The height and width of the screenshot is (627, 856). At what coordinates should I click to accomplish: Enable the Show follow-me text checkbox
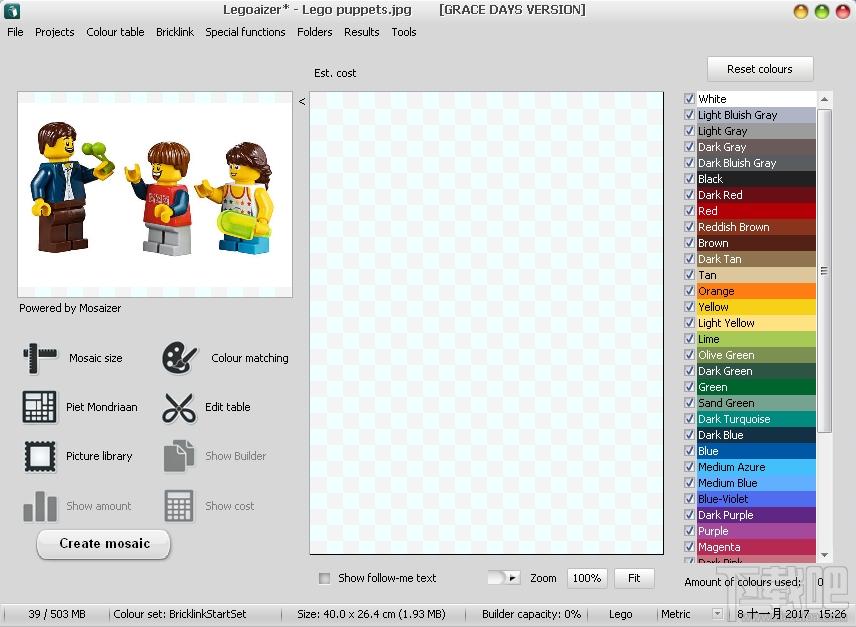[x=324, y=578]
